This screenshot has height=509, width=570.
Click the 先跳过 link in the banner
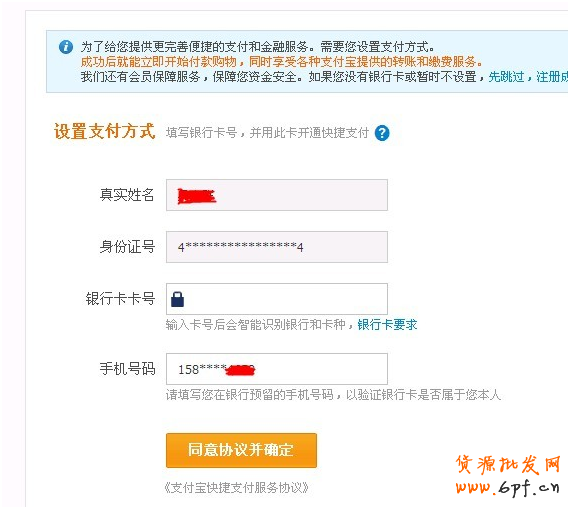pos(506,77)
